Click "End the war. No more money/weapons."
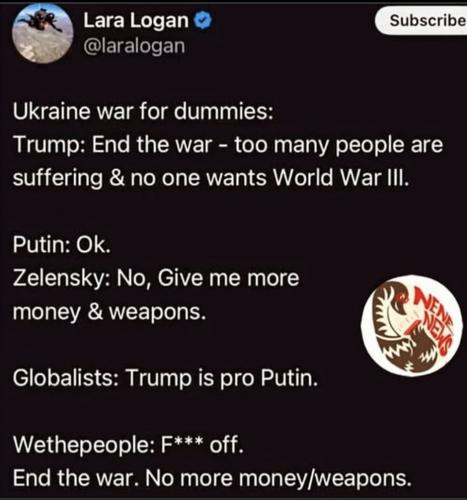Screen dimensions: 467x500 click(212, 478)
